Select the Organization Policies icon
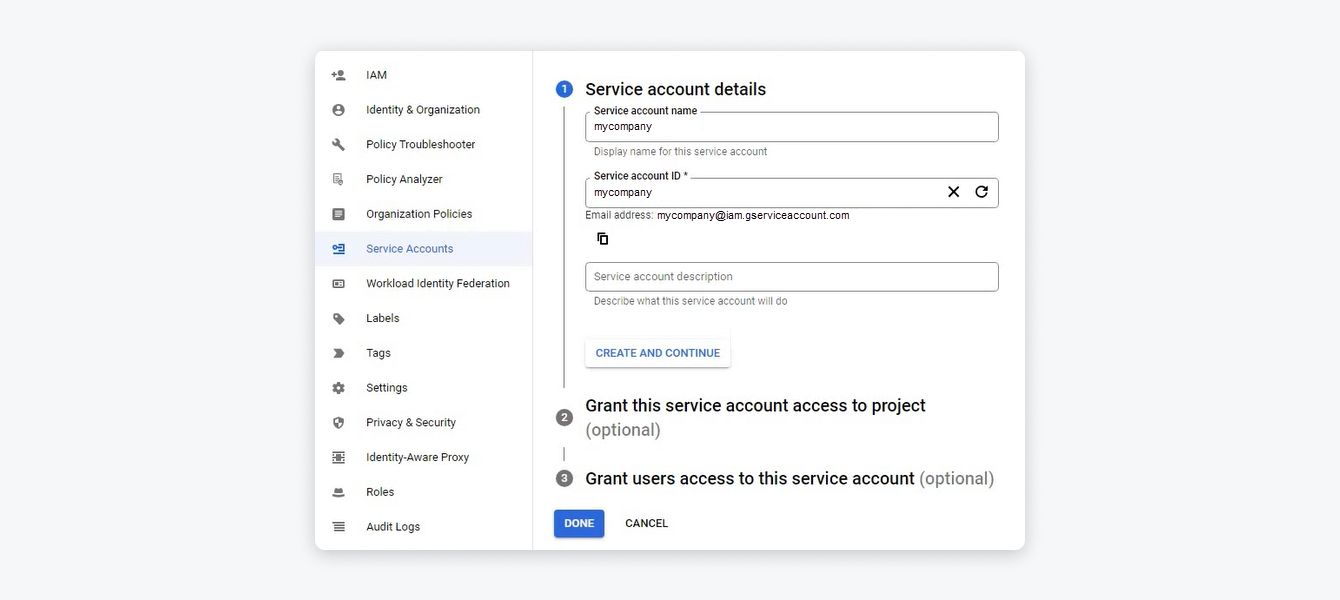1340x600 pixels. pos(337,213)
